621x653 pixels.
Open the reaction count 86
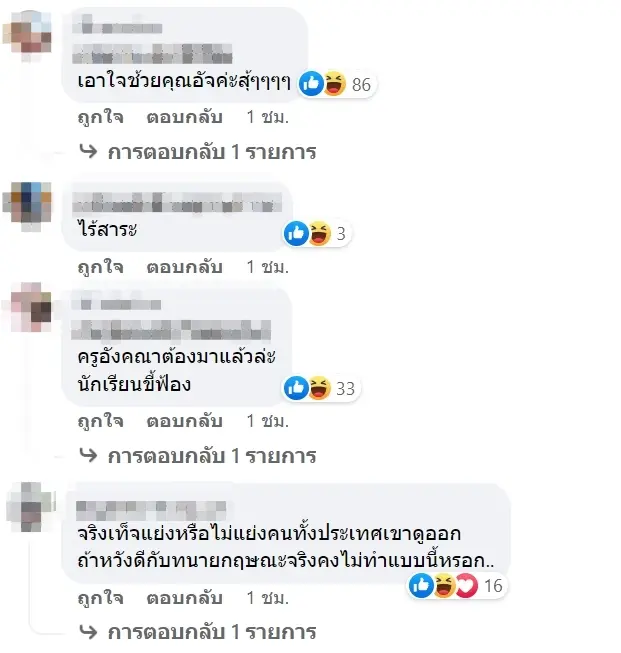coord(361,85)
